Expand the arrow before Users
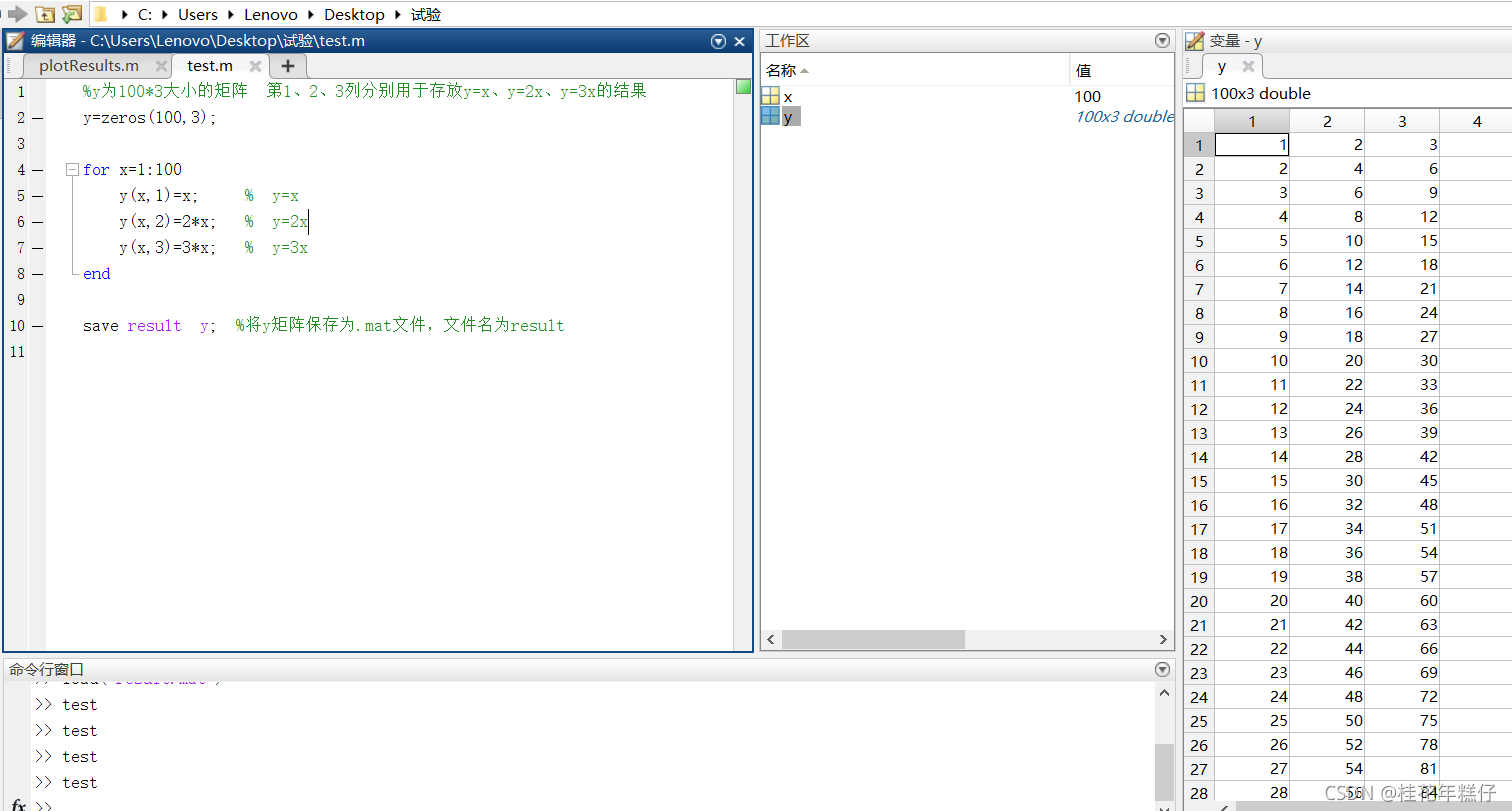Viewport: 1512px width, 811px height. (x=166, y=15)
